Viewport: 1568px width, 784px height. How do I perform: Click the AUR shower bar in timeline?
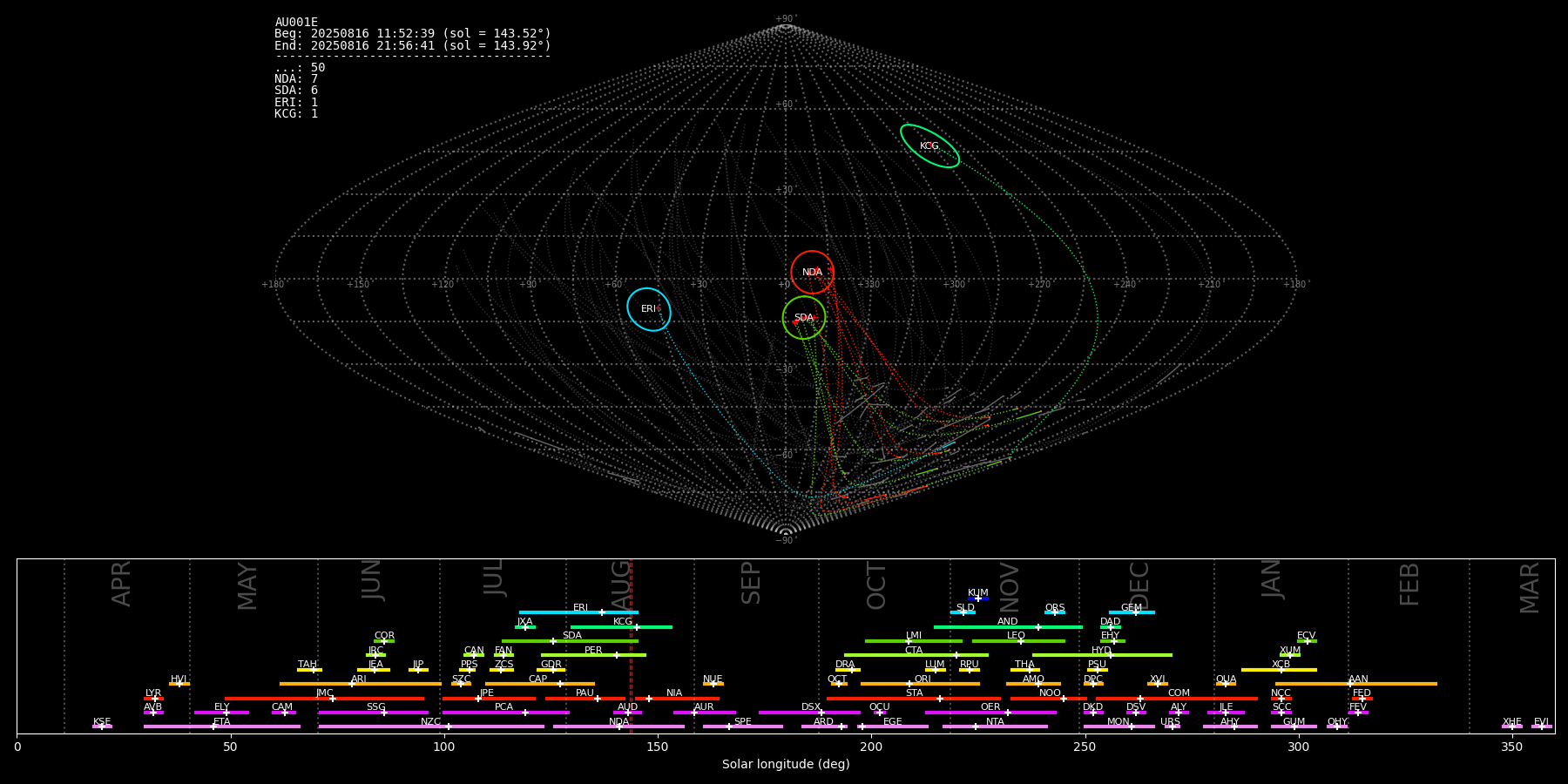(x=704, y=713)
